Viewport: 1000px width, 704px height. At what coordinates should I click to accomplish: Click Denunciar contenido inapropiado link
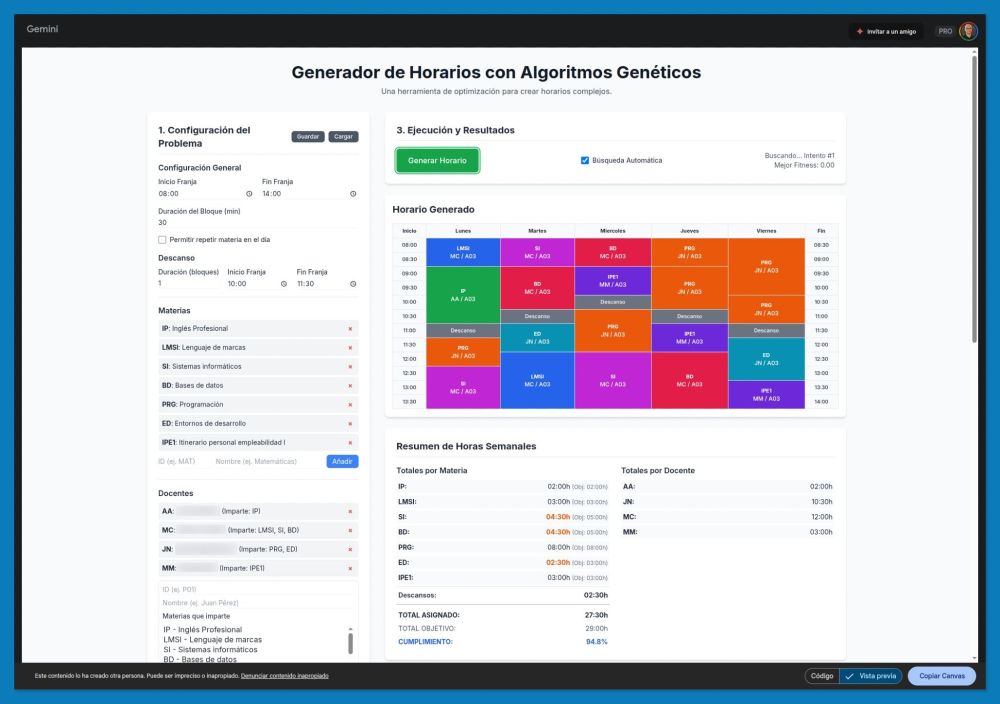tap(284, 676)
